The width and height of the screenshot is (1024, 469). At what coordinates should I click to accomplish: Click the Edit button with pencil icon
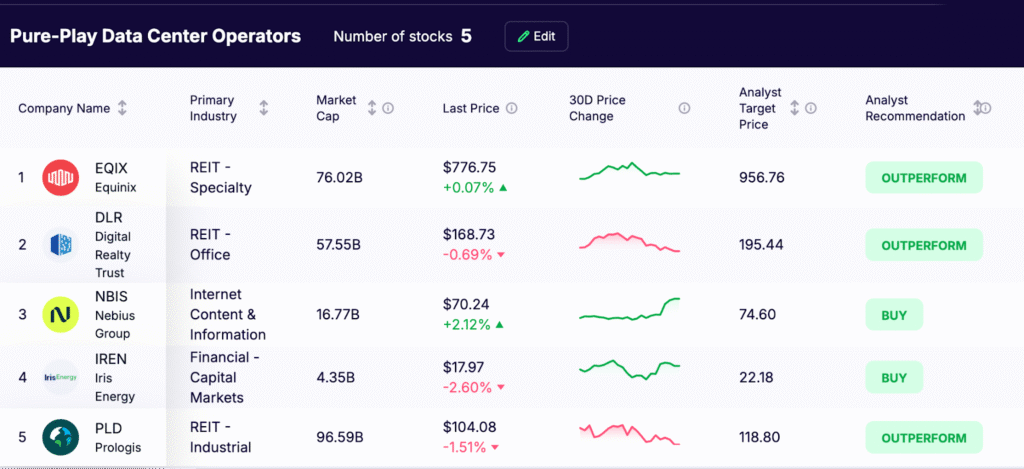[536, 36]
